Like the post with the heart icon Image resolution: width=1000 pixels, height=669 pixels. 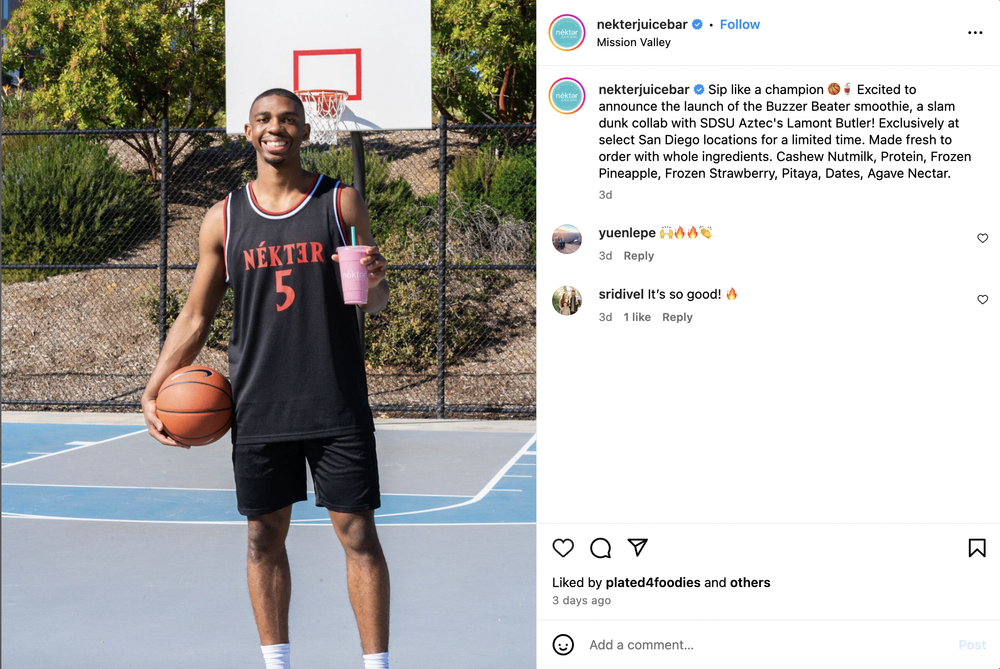562,548
